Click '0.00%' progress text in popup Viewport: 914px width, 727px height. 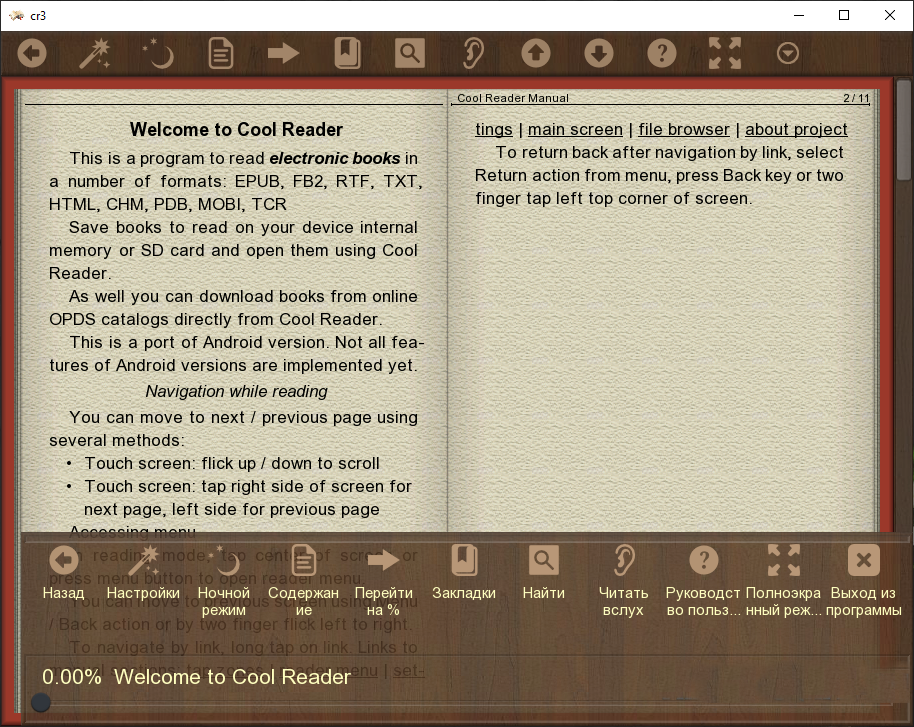(x=72, y=676)
